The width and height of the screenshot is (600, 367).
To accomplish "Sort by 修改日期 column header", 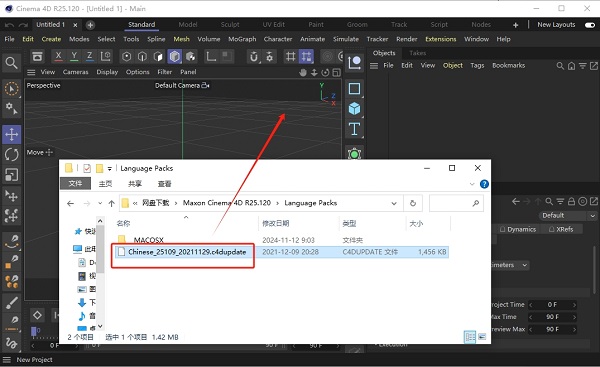I will click(276, 223).
